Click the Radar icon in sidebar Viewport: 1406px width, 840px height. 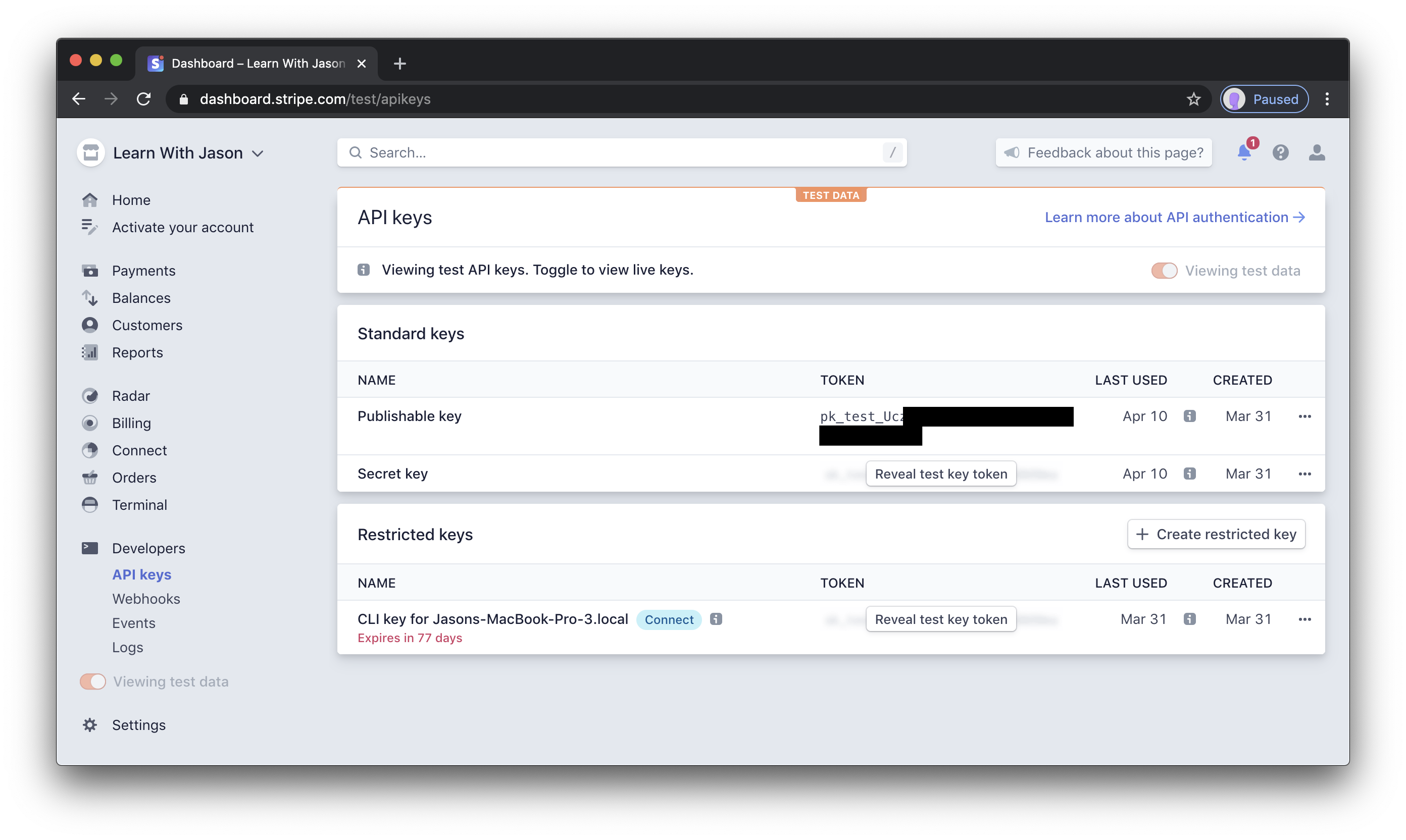[91, 395]
